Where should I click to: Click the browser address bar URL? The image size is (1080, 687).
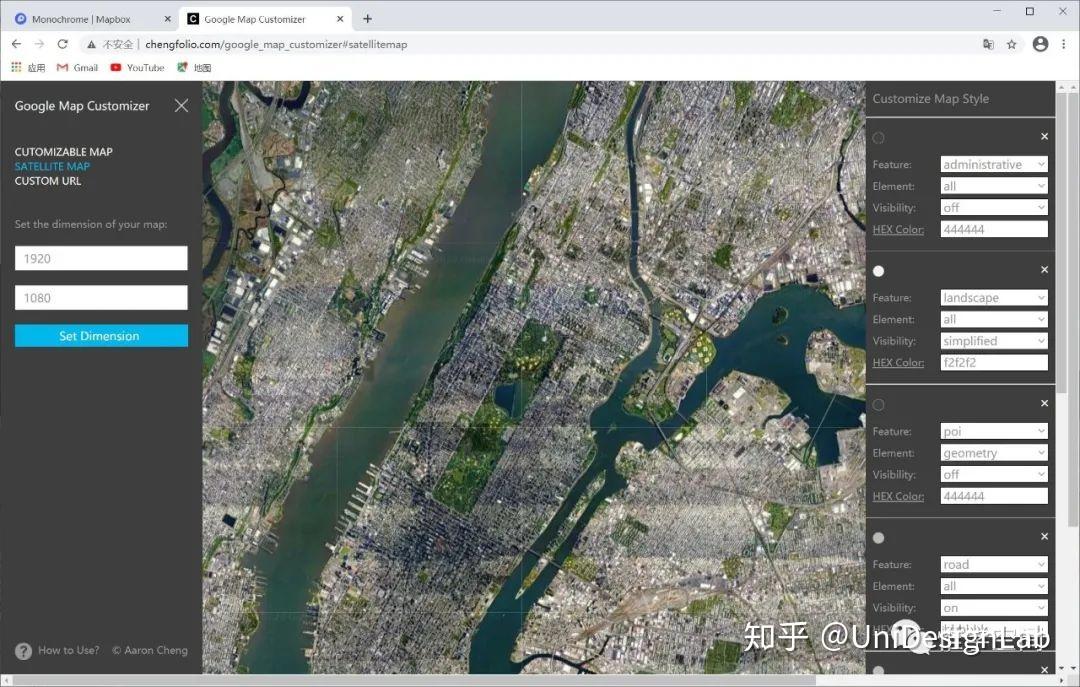point(276,44)
